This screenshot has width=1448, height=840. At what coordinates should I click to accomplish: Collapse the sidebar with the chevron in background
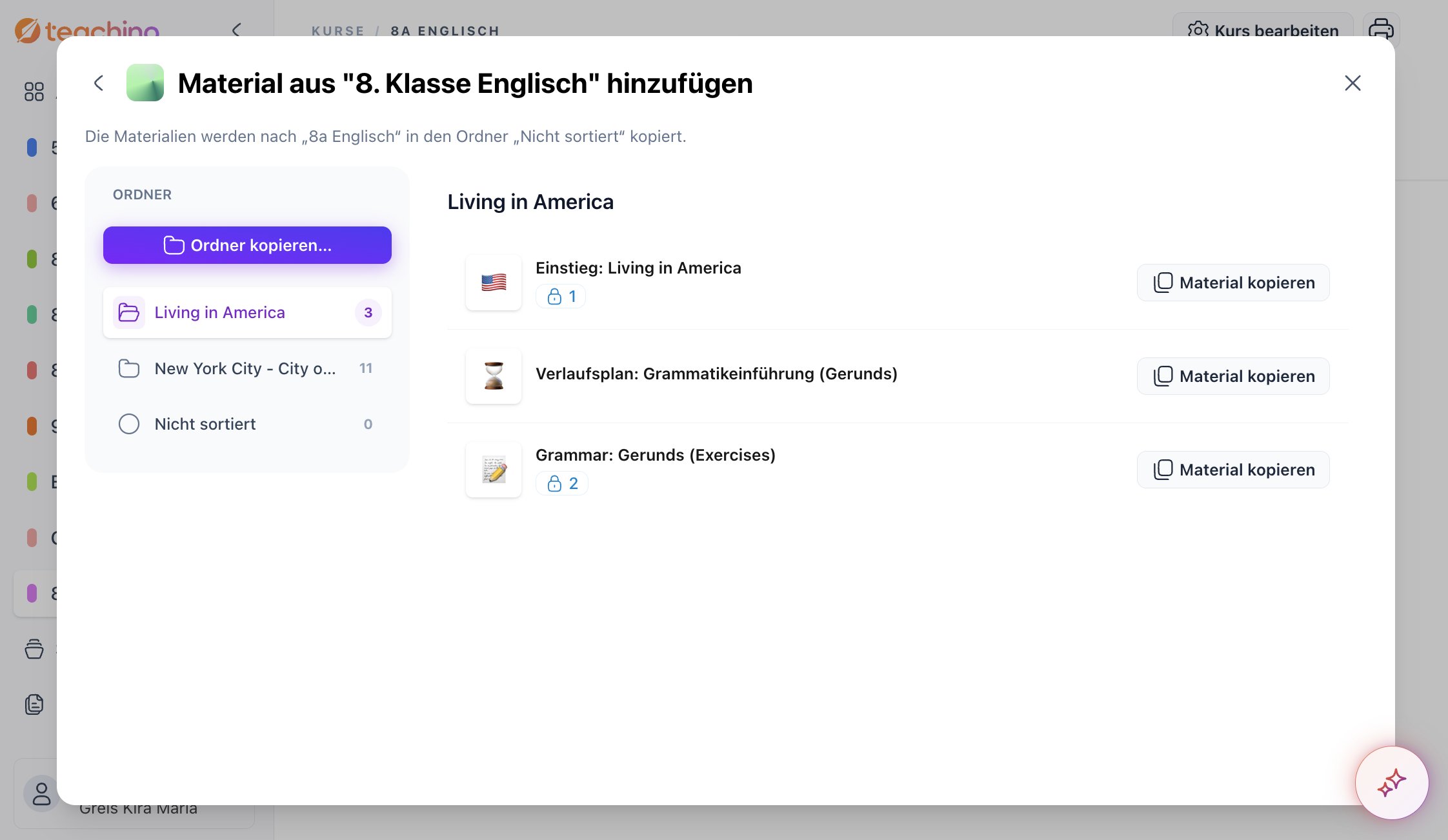[x=236, y=30]
